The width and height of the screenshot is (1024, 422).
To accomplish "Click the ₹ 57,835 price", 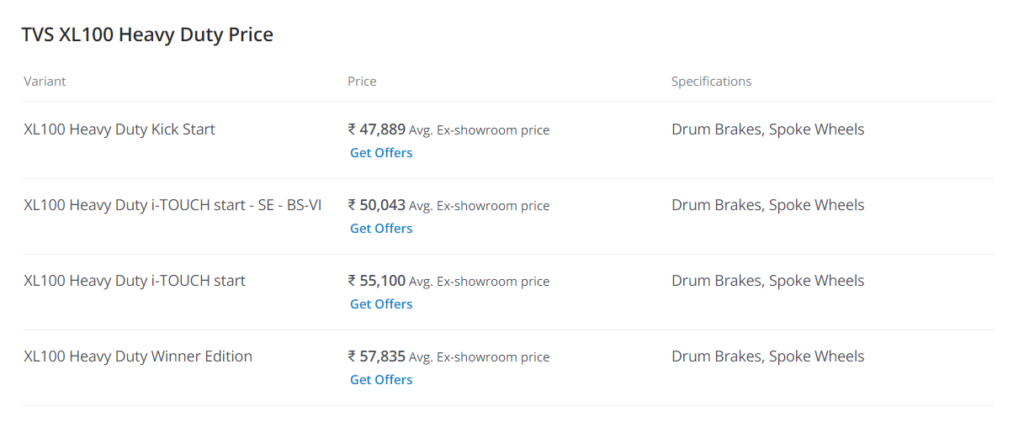I will (377, 357).
